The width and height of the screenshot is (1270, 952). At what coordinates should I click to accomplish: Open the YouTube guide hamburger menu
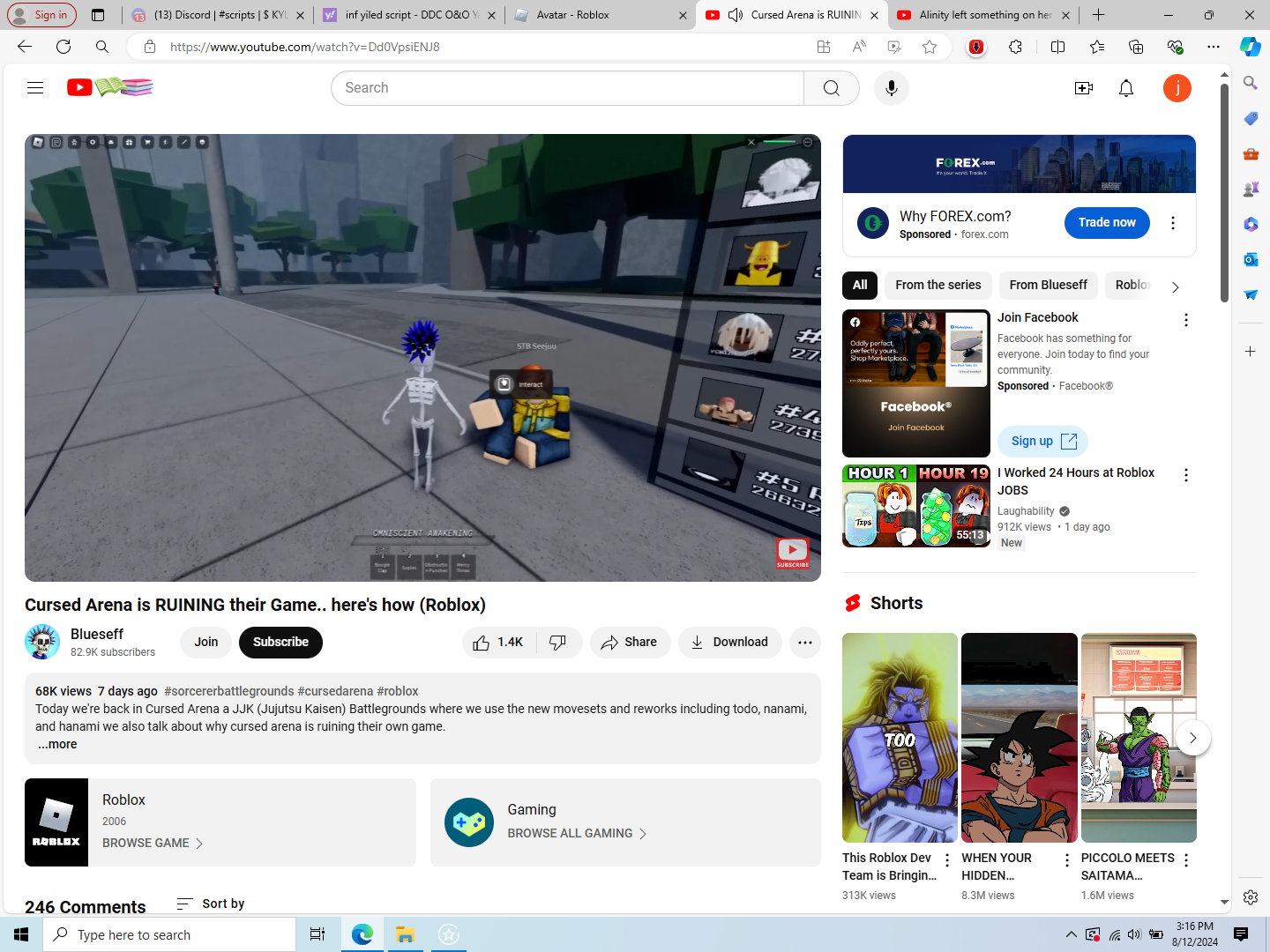[35, 88]
